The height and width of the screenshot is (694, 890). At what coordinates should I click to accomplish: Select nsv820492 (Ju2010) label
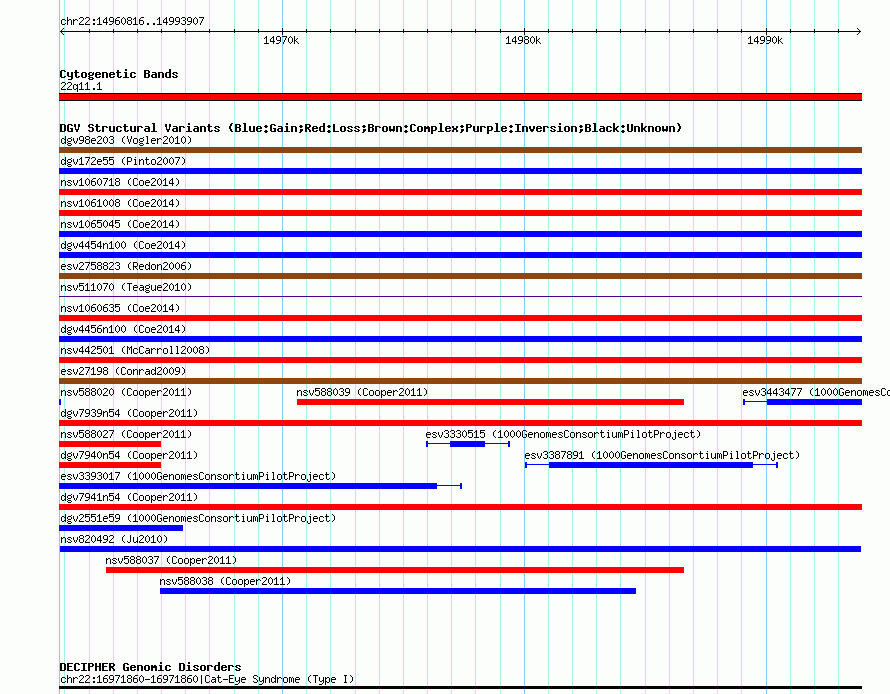pyautogui.click(x=114, y=539)
